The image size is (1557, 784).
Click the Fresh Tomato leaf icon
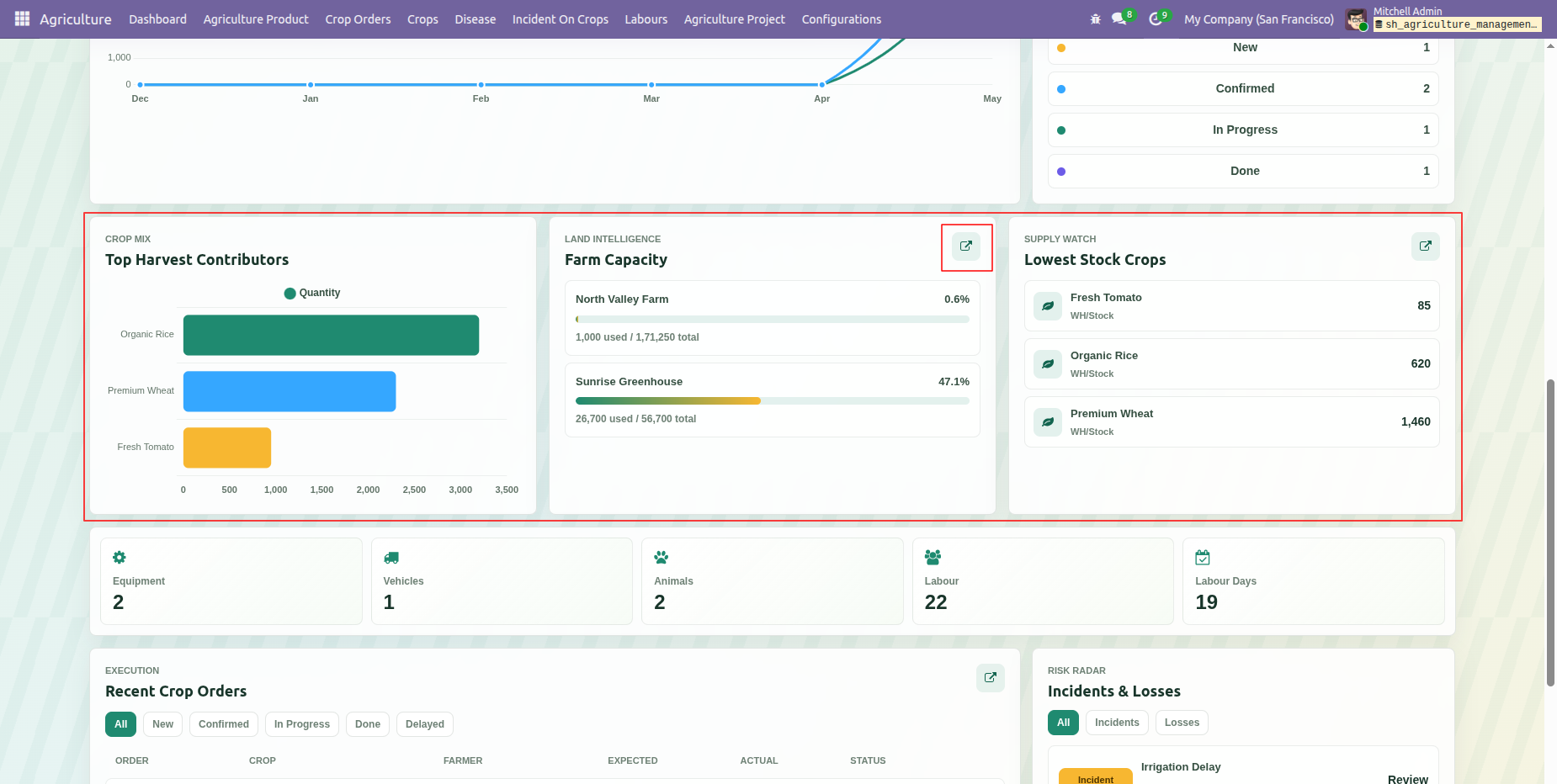click(1048, 306)
